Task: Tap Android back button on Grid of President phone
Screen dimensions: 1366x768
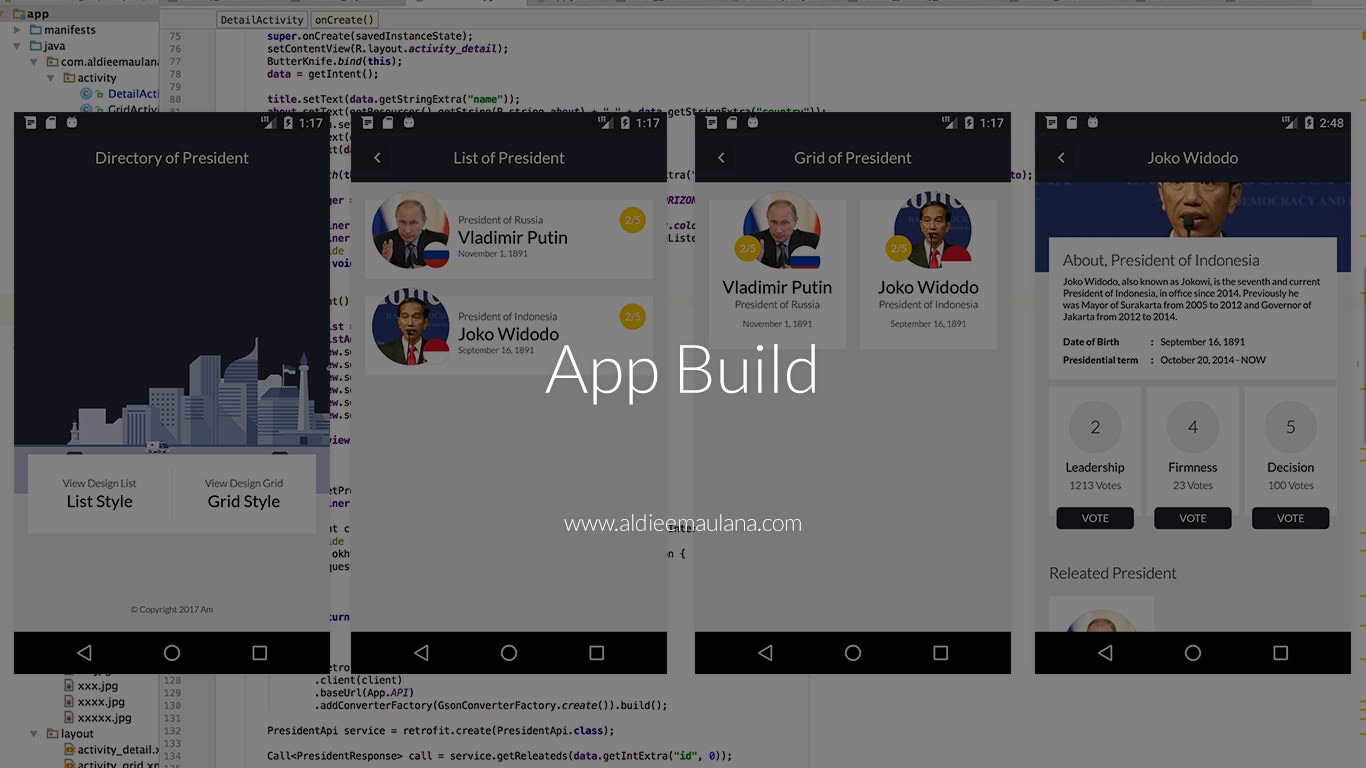Action: click(x=765, y=653)
